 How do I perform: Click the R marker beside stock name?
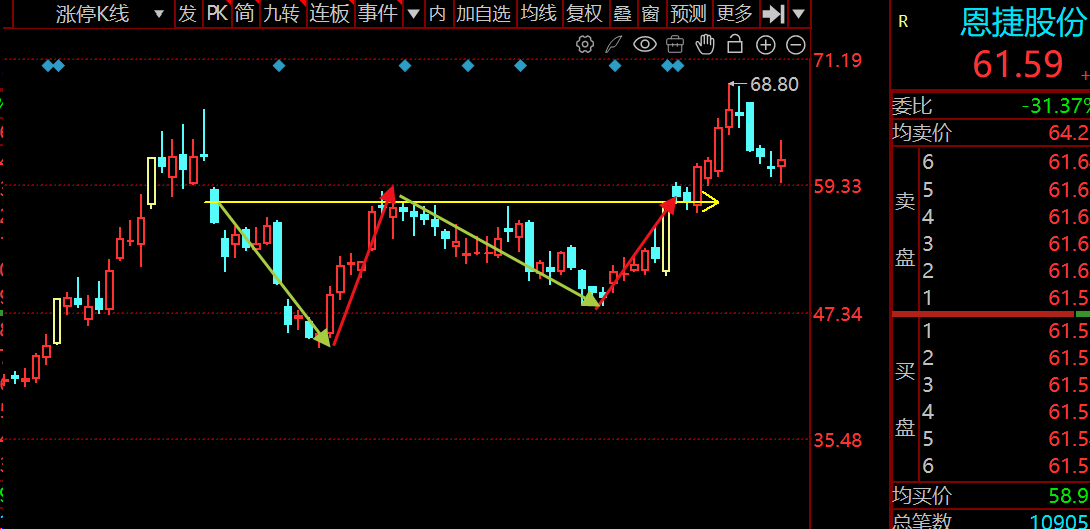903,21
